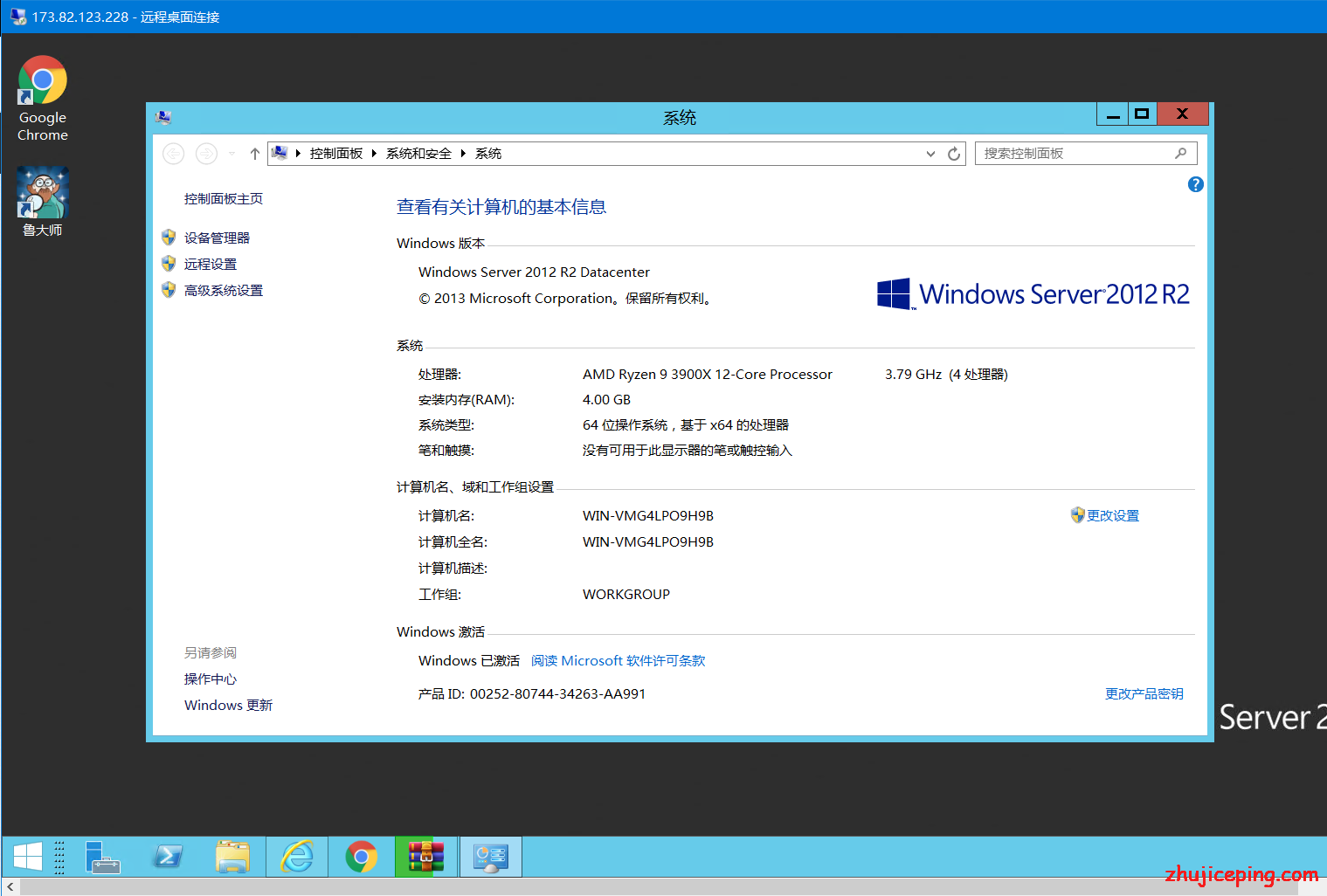1327x896 pixels.
Task: Read the Microsoft 软件许可条款 link
Action: [x=619, y=661]
